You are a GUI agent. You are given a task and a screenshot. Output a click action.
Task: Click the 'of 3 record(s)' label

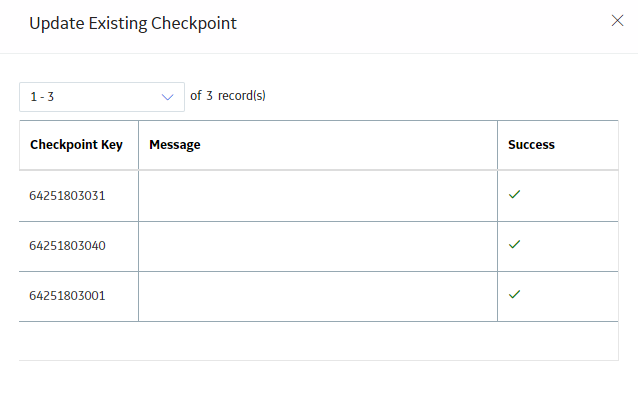tap(228, 96)
